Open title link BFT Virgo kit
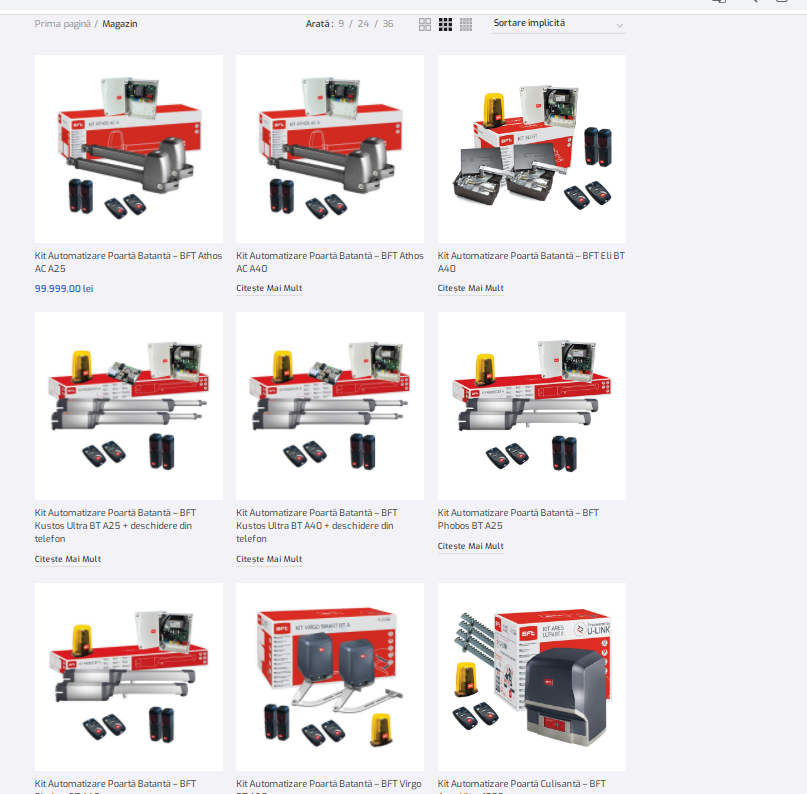Screen dimensions: 807x794 coord(329,785)
